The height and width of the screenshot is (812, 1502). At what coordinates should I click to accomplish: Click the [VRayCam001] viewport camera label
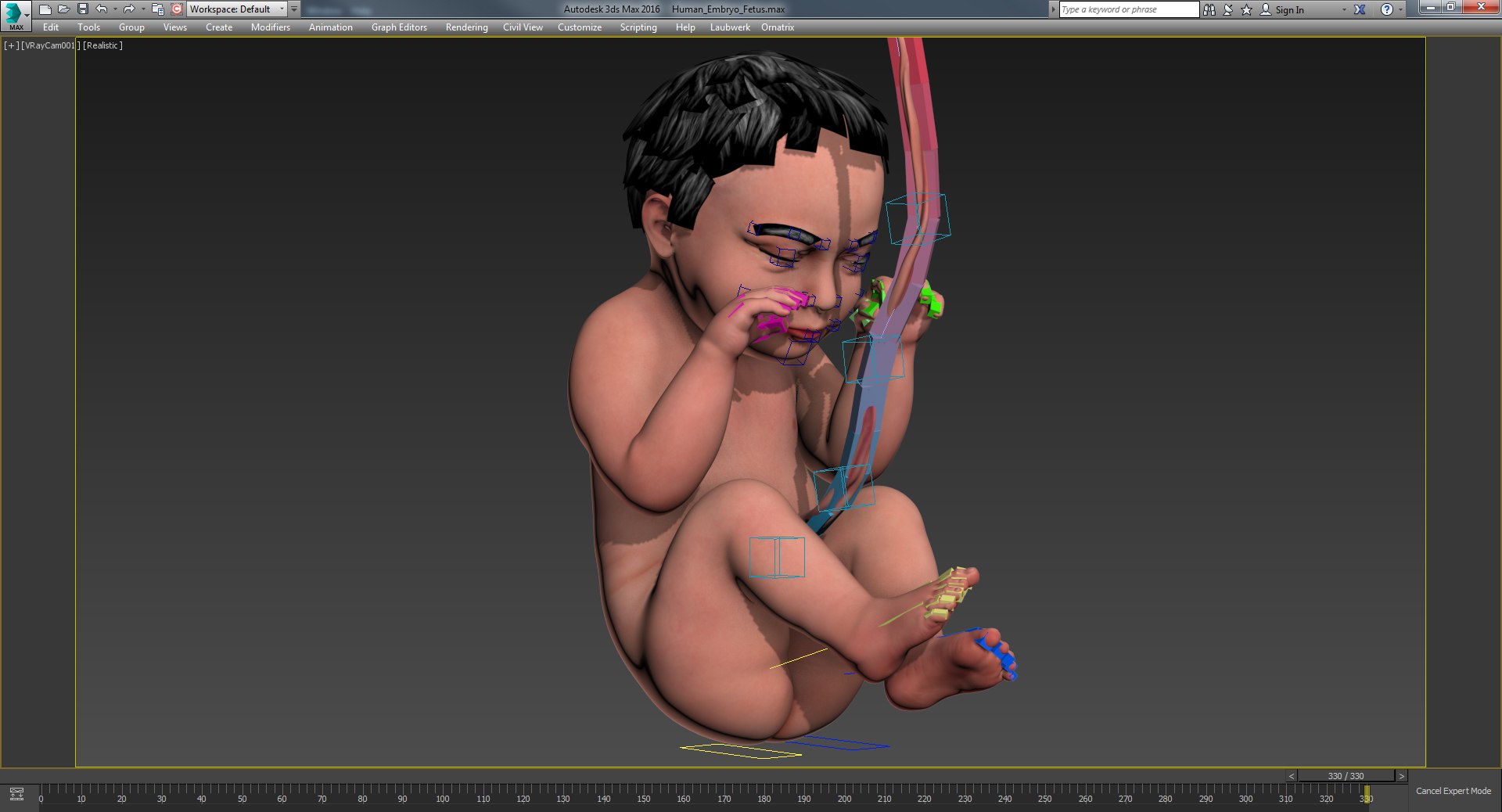click(51, 45)
